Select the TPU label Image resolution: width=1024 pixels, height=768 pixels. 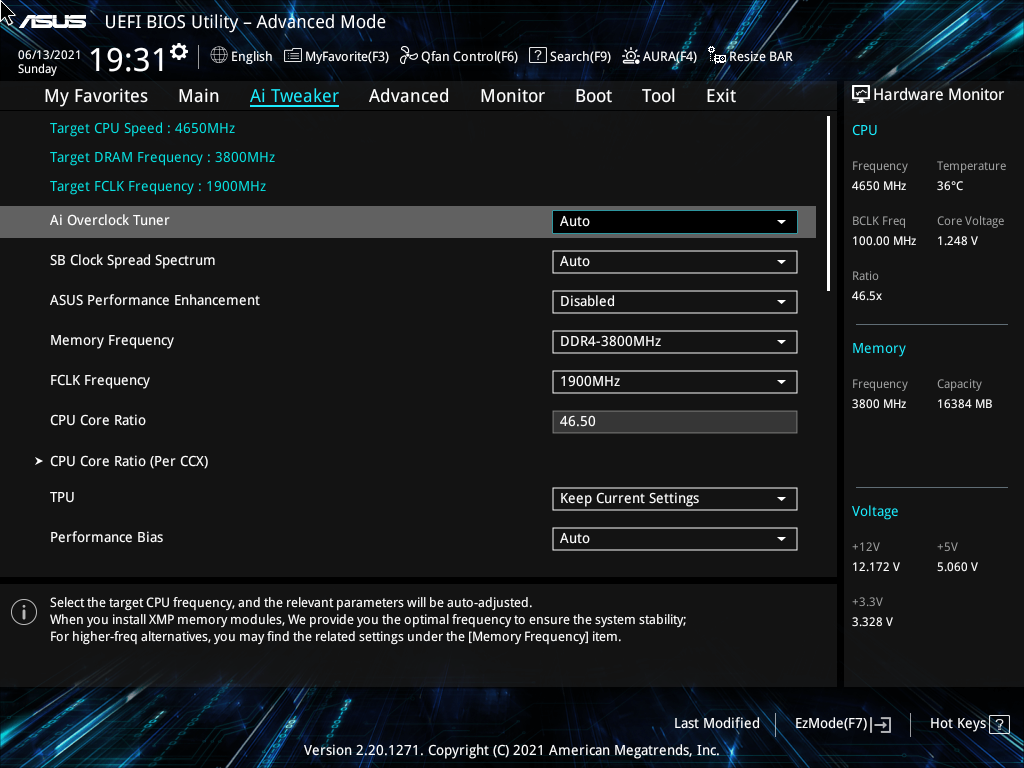tap(62, 498)
